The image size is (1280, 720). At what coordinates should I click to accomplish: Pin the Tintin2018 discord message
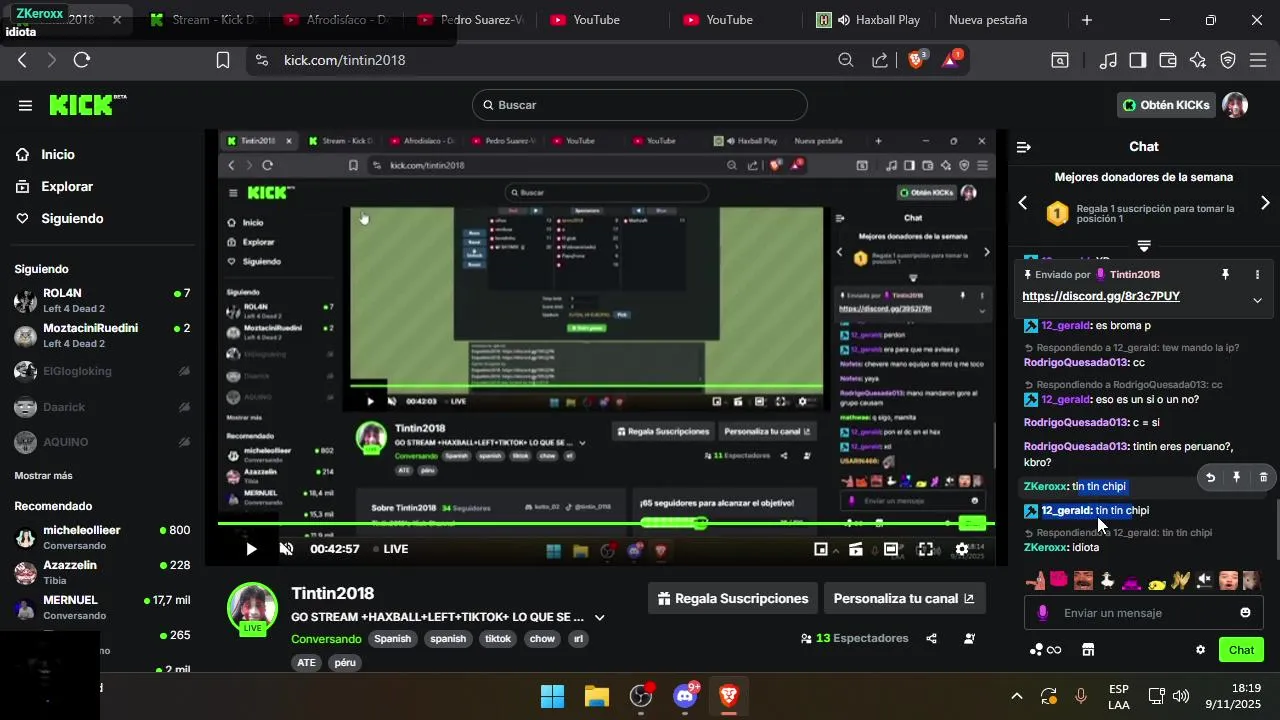[x=1225, y=274]
